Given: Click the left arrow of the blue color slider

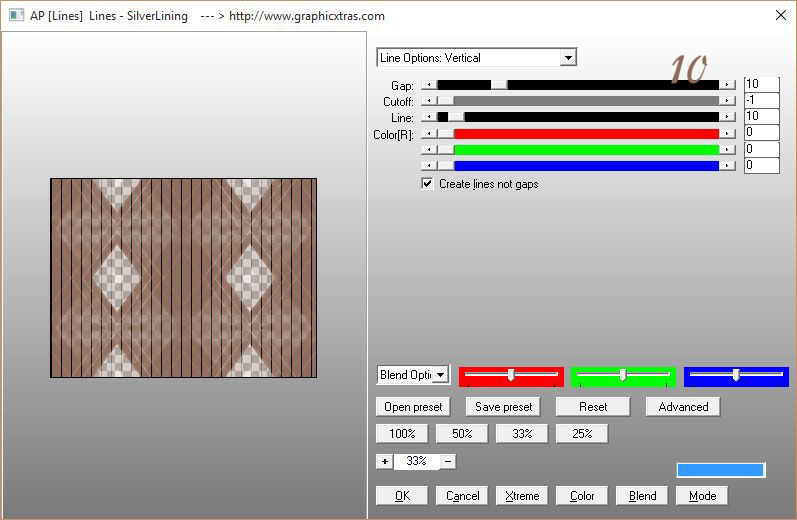Looking at the screenshot, I should pyautogui.click(x=429, y=166).
